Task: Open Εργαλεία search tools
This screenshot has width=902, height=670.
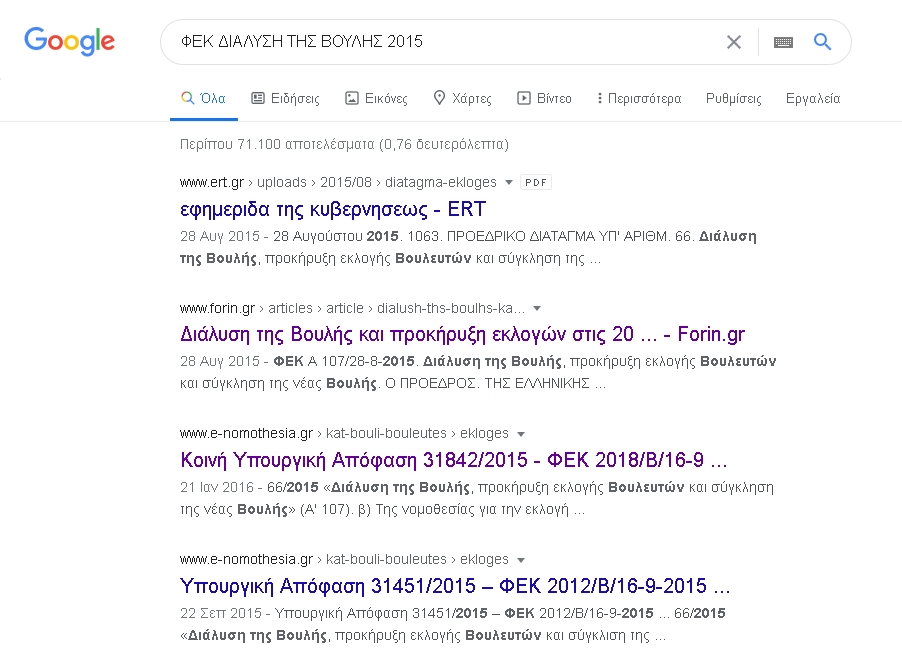Action: click(813, 98)
